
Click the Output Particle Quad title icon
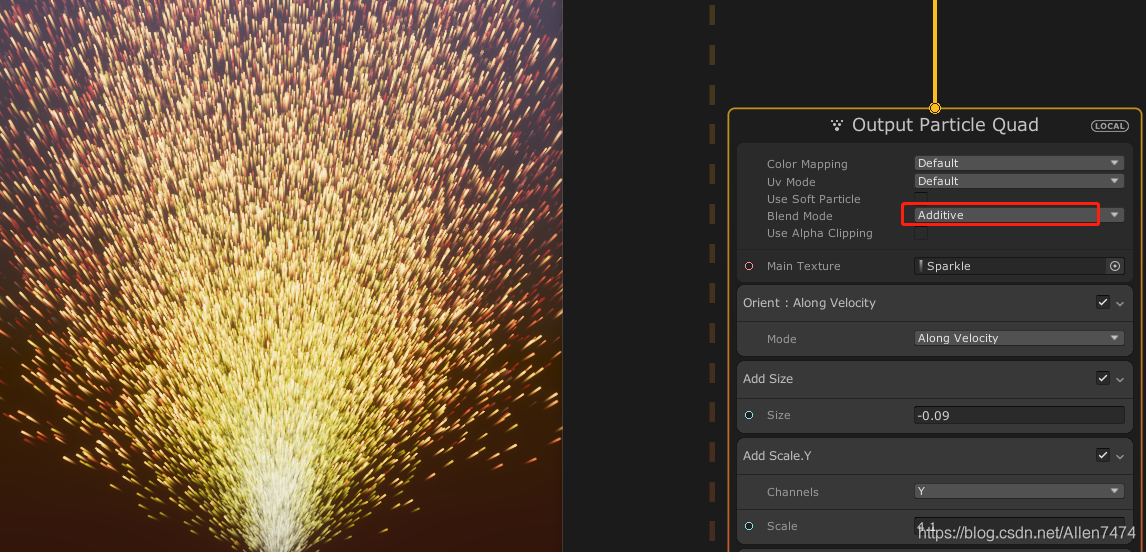click(837, 125)
